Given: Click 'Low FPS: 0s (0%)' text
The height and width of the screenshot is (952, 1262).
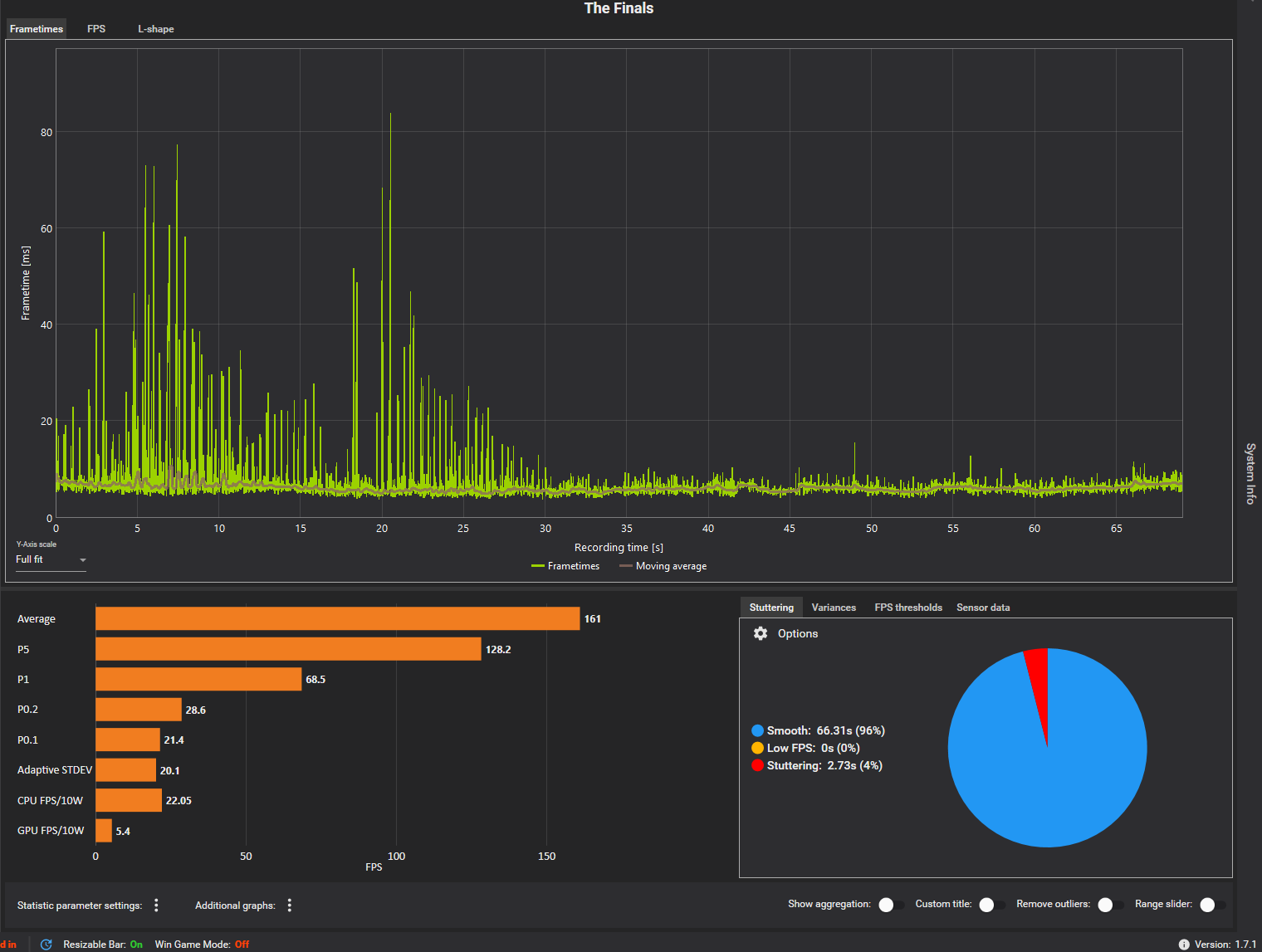Looking at the screenshot, I should pos(813,748).
